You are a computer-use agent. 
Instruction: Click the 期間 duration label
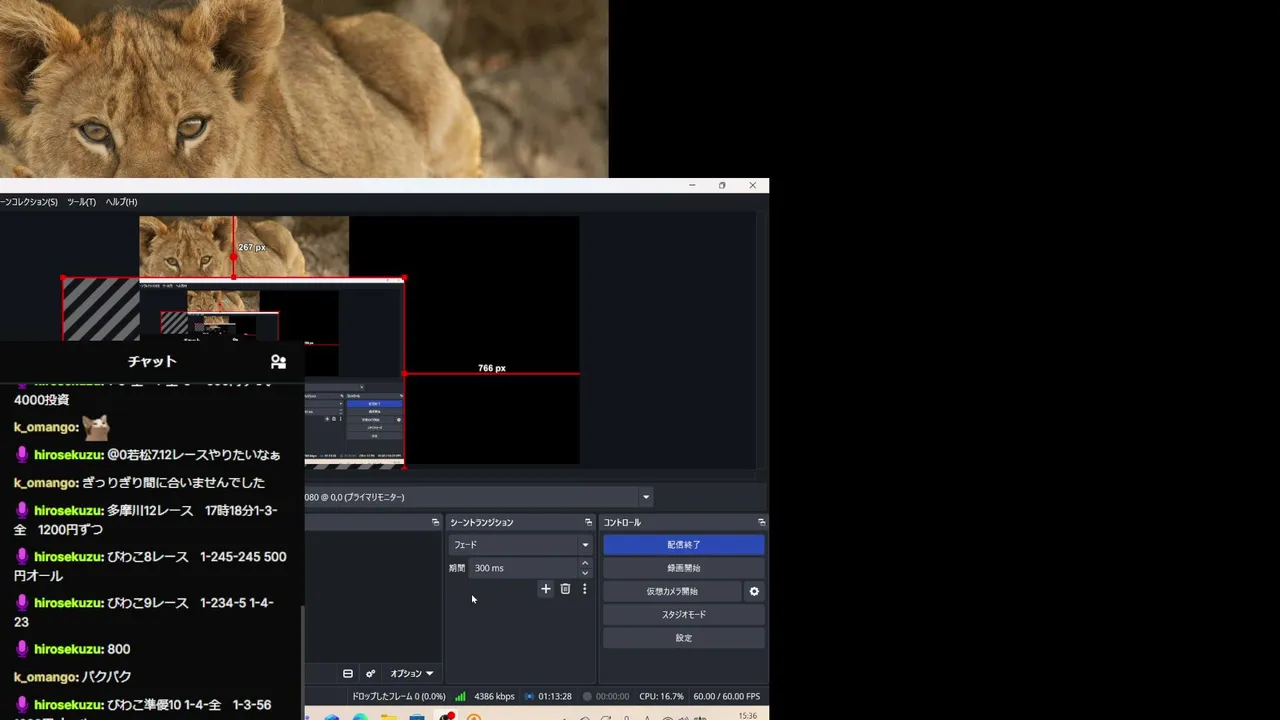click(457, 568)
